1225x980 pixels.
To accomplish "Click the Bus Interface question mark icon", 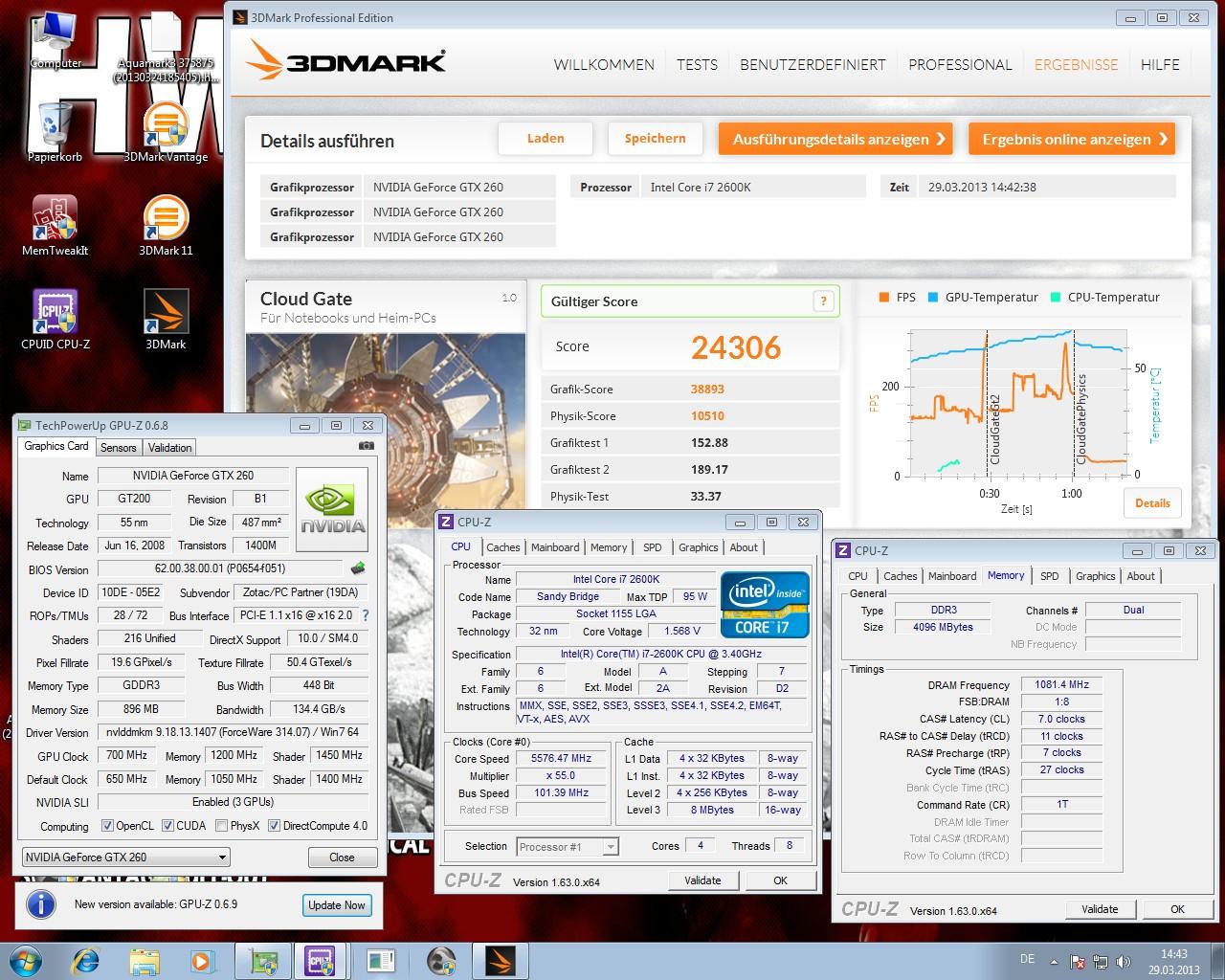I will [365, 615].
